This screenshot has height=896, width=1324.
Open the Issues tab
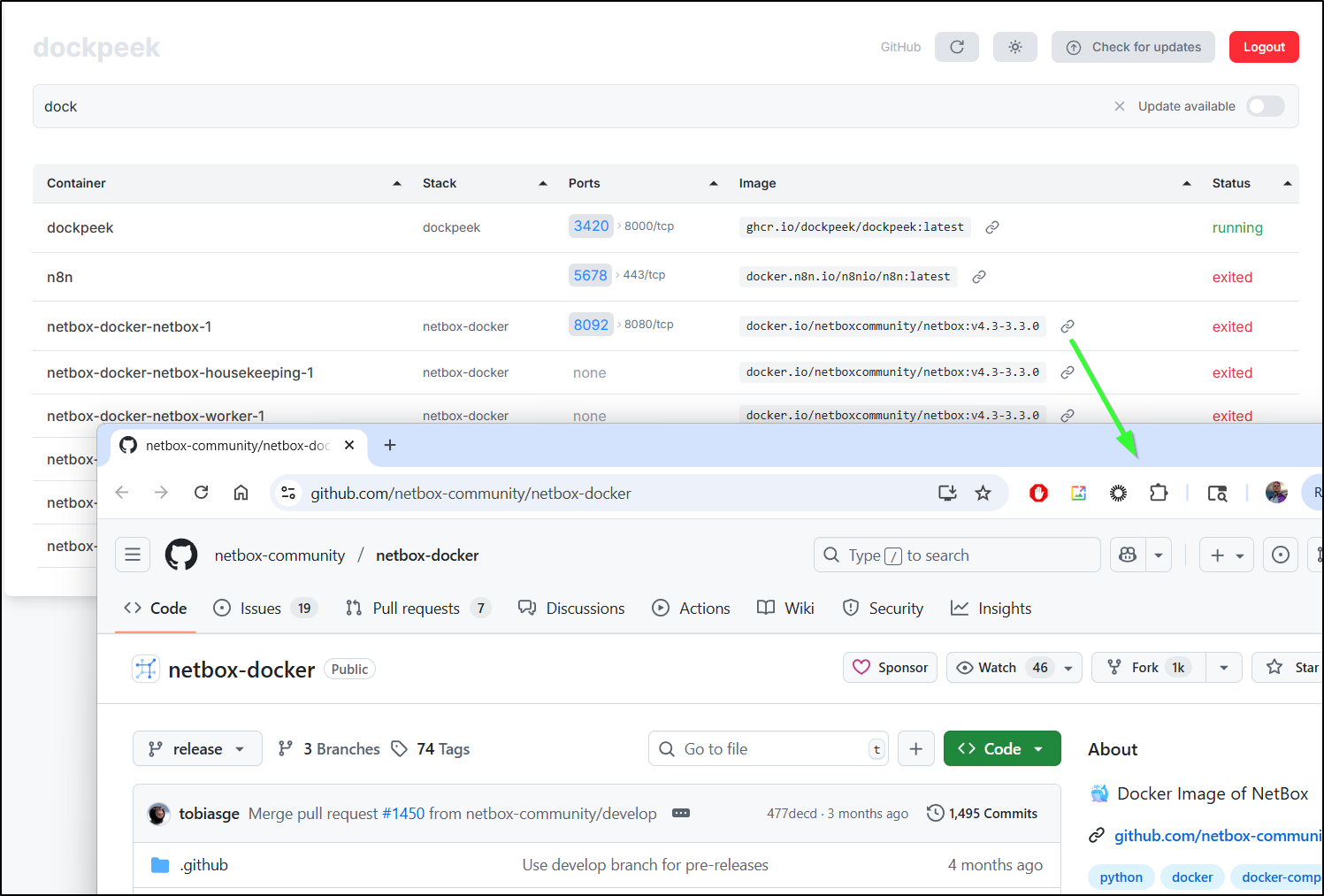tap(264, 608)
